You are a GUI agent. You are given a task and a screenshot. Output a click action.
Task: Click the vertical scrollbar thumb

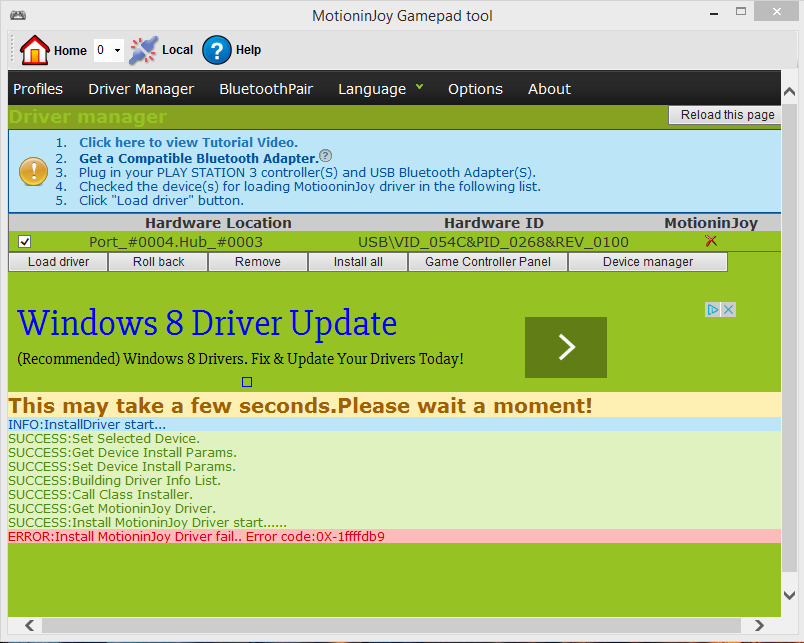click(790, 338)
